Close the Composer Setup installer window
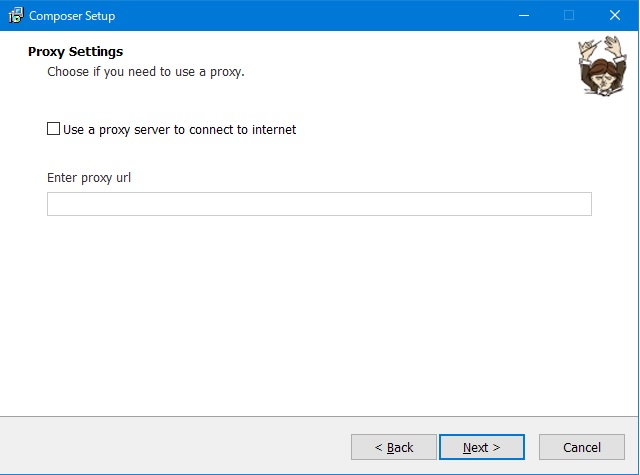Image resolution: width=640 pixels, height=475 pixels. coord(615,15)
